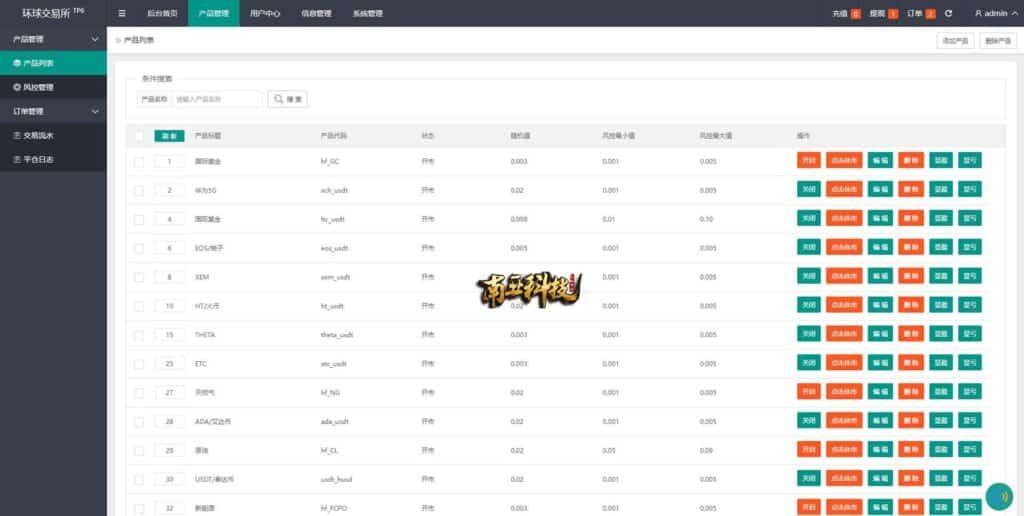Click the 添加产品 button
The height and width of the screenshot is (516, 1024).
(x=954, y=41)
